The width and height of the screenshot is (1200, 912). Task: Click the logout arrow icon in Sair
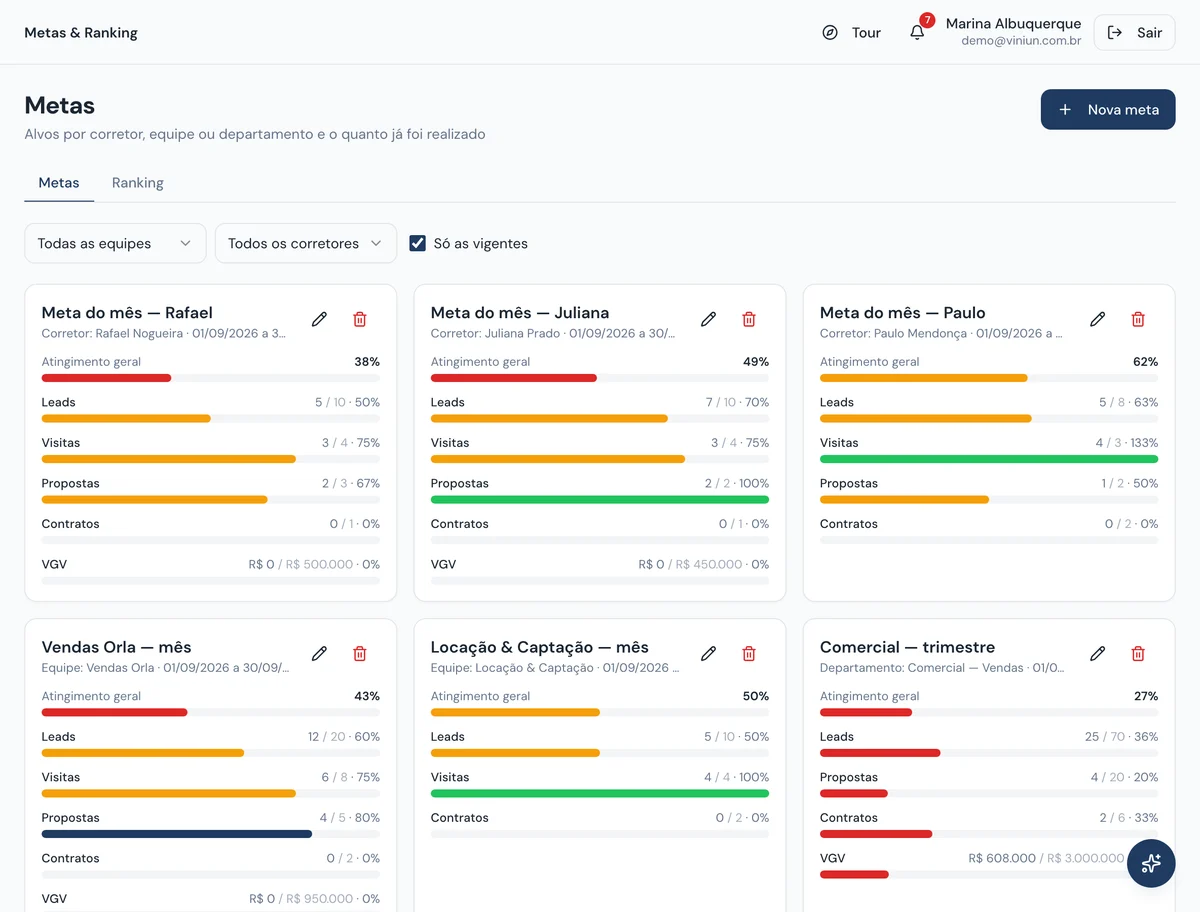[x=1115, y=32]
